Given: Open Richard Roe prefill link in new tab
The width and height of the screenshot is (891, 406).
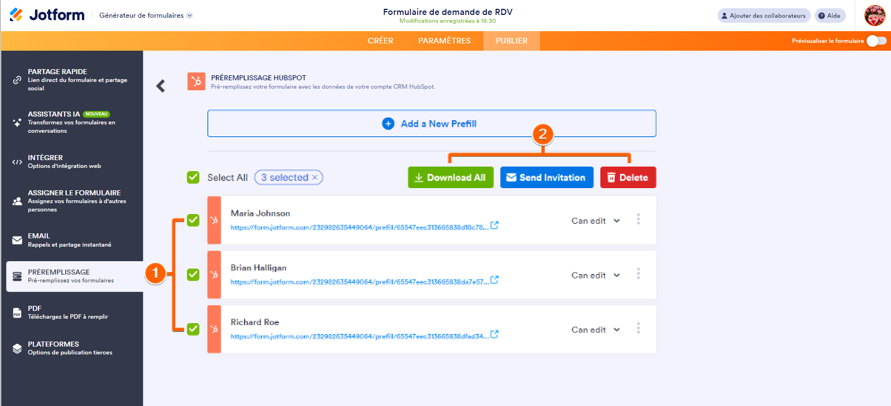Looking at the screenshot, I should coord(494,334).
